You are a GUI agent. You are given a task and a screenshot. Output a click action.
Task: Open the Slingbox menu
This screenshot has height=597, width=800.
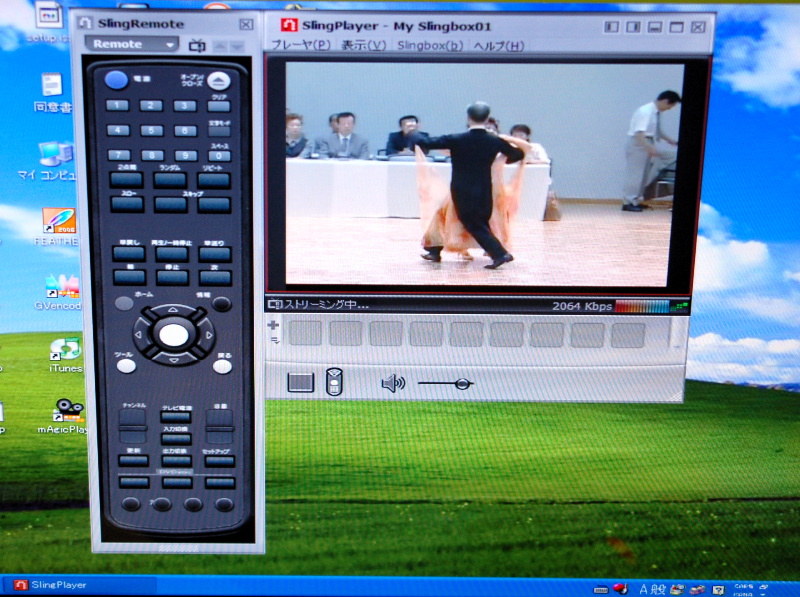(x=429, y=46)
